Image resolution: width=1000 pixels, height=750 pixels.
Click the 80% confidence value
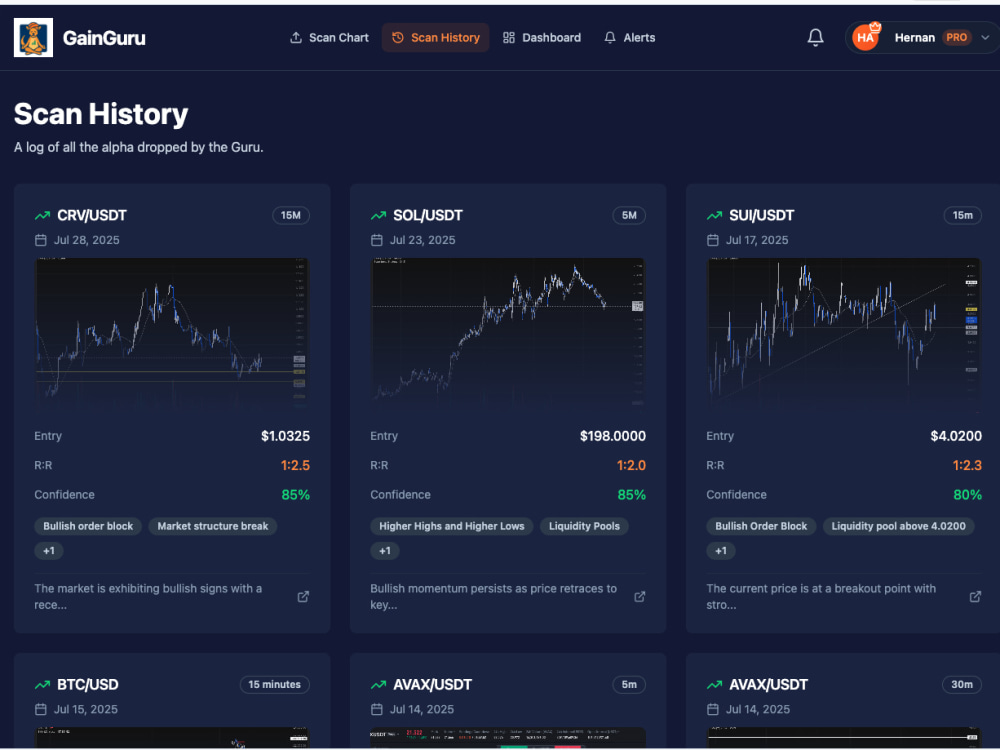point(967,495)
